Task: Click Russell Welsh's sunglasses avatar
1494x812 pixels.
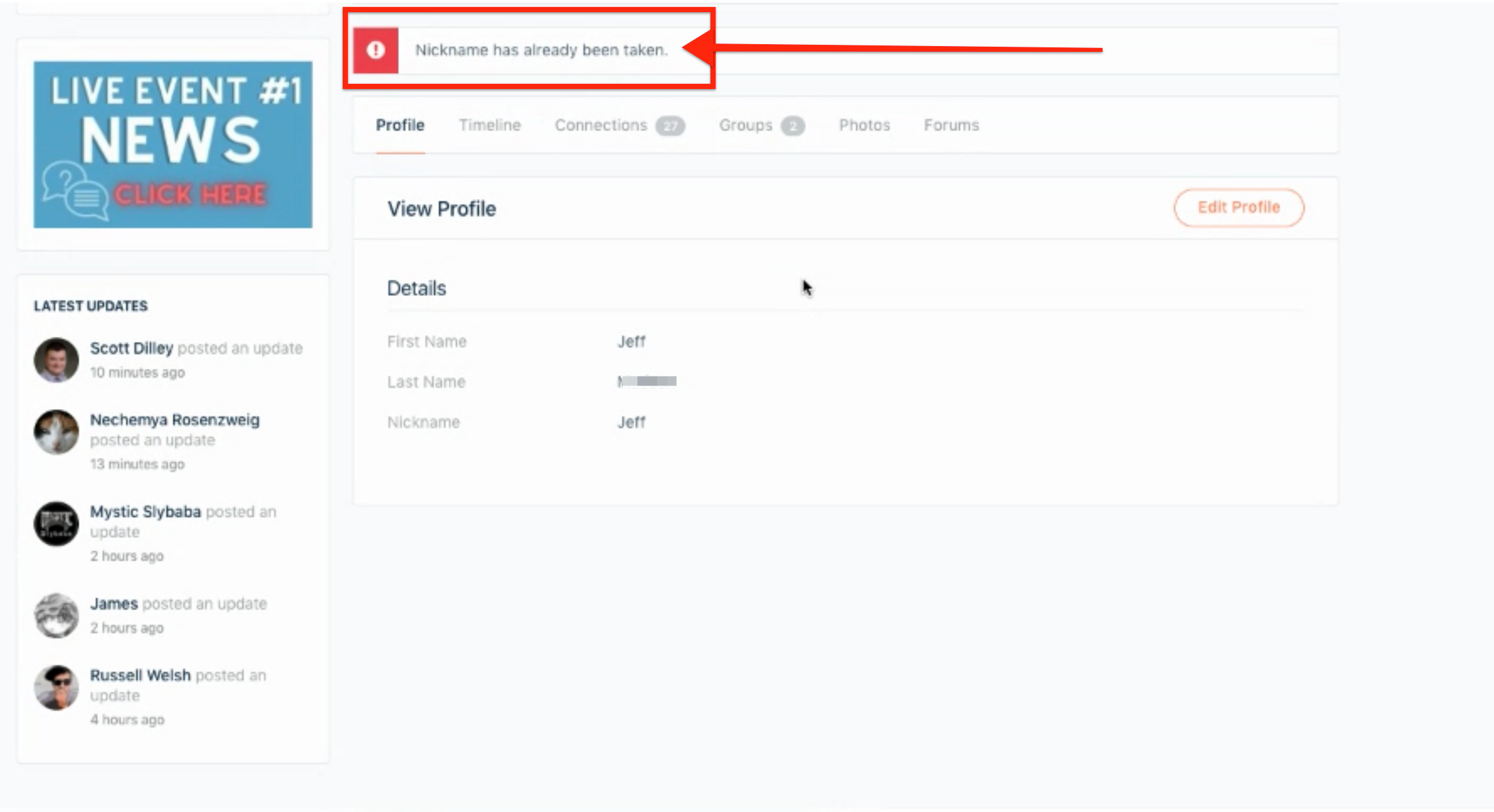Action: click(x=56, y=687)
